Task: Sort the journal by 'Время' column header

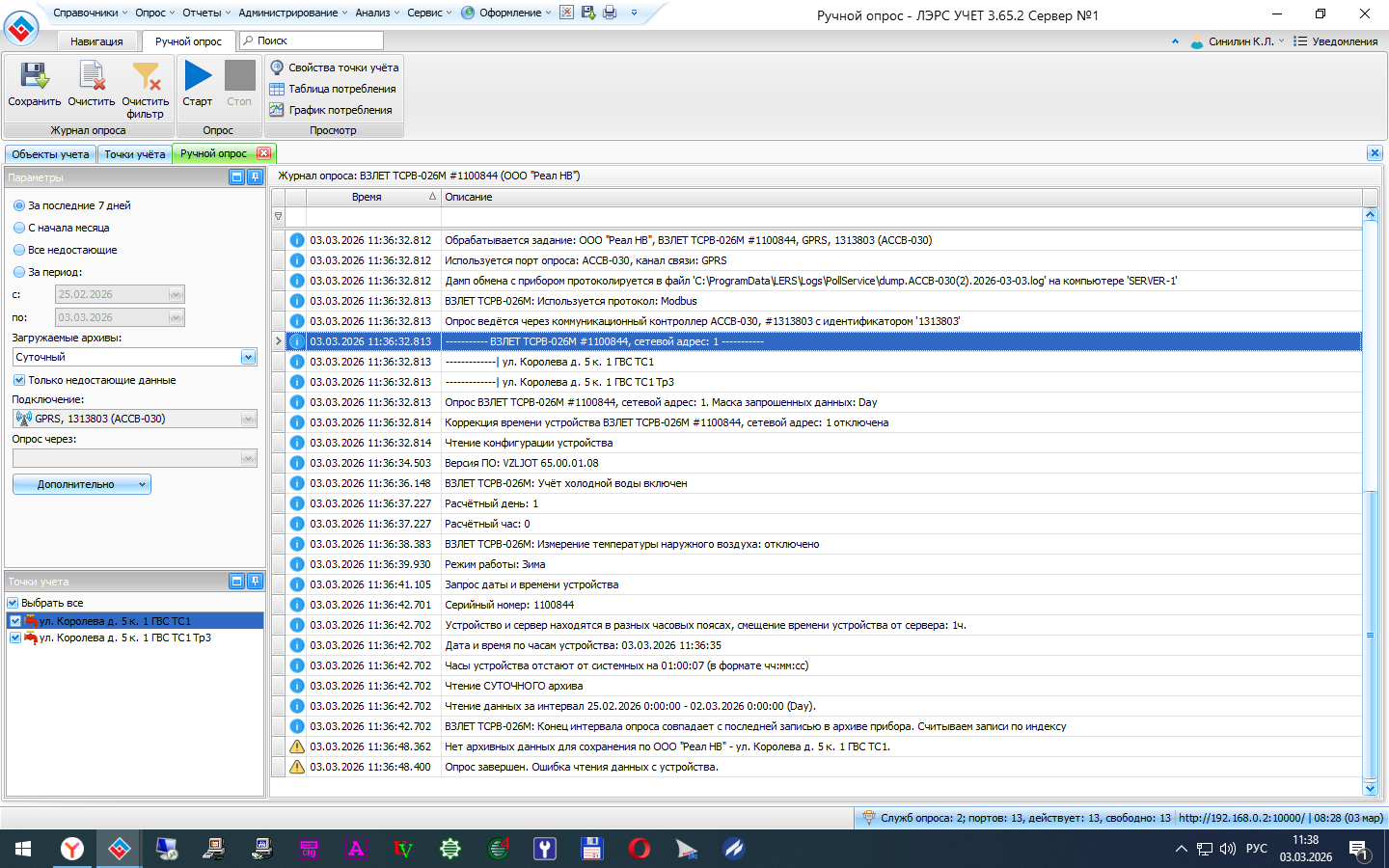Action: (x=367, y=197)
